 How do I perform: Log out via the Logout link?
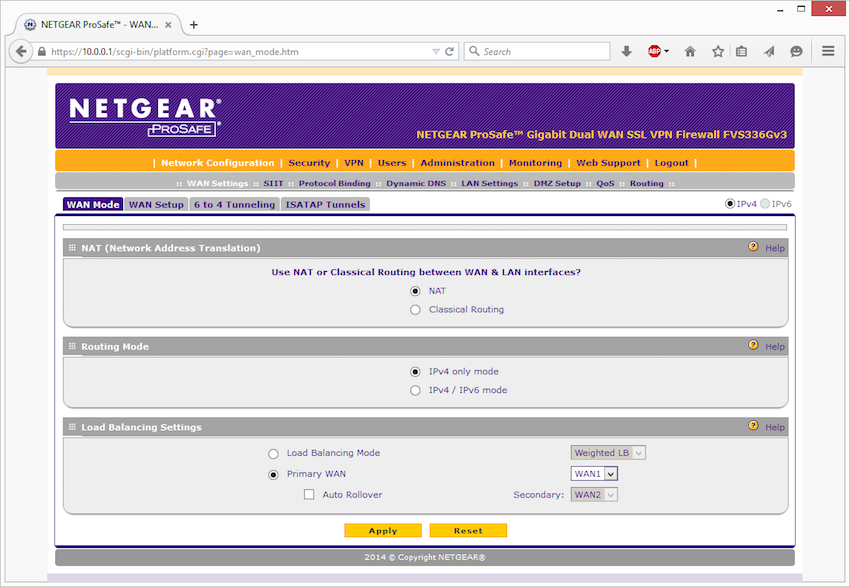pyautogui.click(x=672, y=163)
